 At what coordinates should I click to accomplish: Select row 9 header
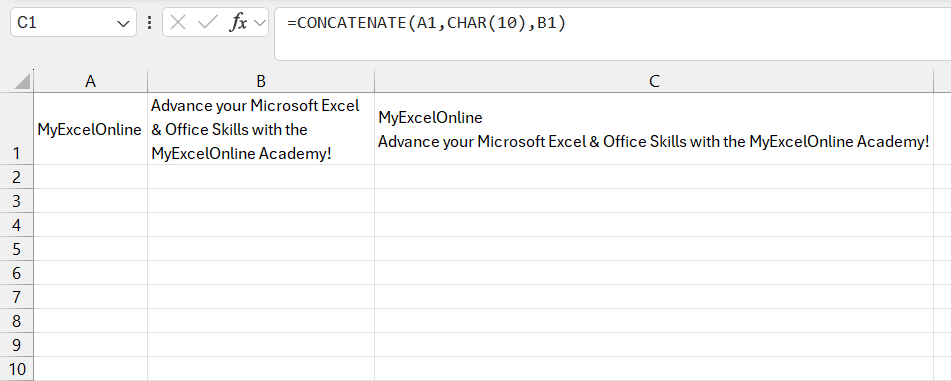coord(16,345)
